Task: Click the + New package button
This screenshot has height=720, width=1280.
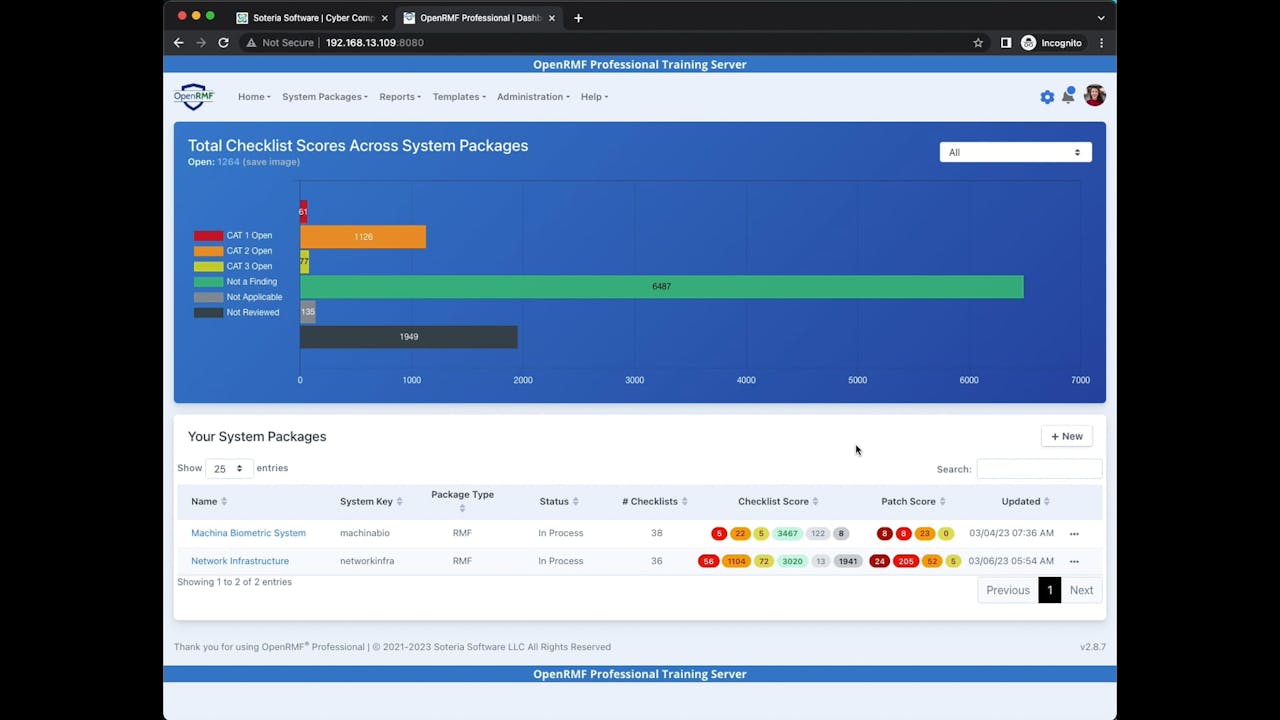Action: click(x=1066, y=436)
